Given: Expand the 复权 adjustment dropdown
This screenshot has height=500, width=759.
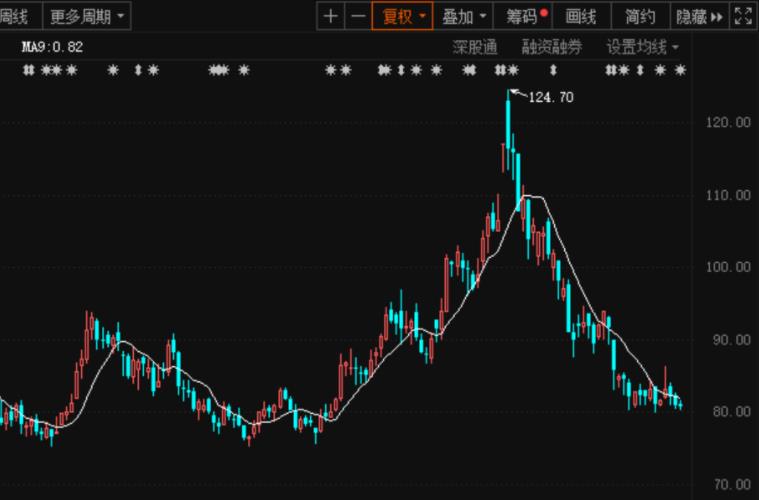Looking at the screenshot, I should (x=401, y=16).
